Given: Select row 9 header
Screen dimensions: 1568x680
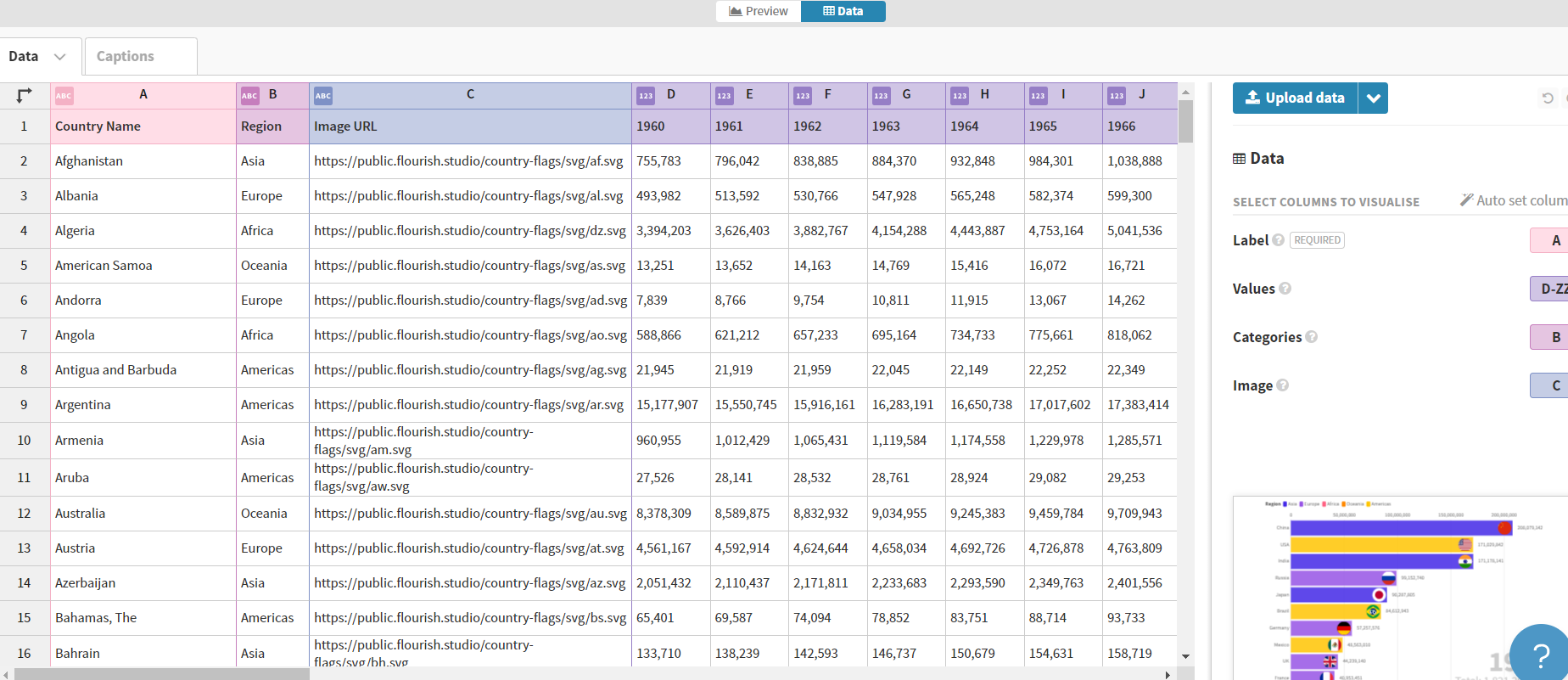Looking at the screenshot, I should click(24, 405).
